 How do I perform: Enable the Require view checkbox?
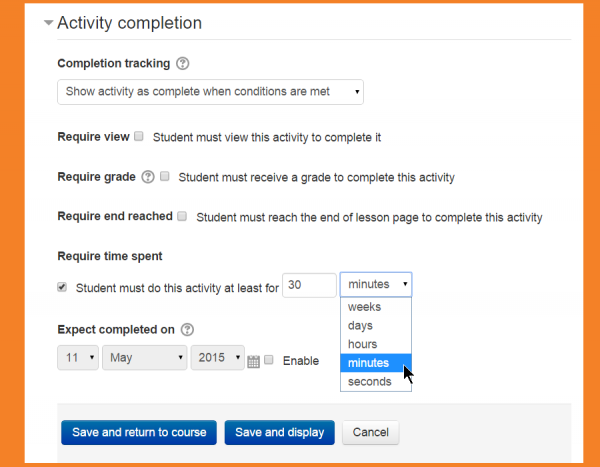click(x=139, y=136)
